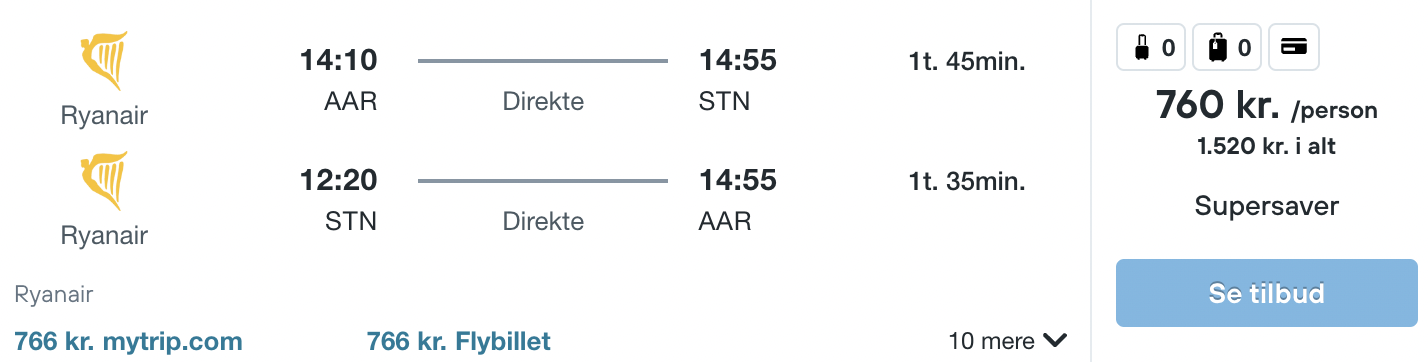Click the 'Supersaver' provider label
The height and width of the screenshot is (362, 1428).
[x=1267, y=207]
